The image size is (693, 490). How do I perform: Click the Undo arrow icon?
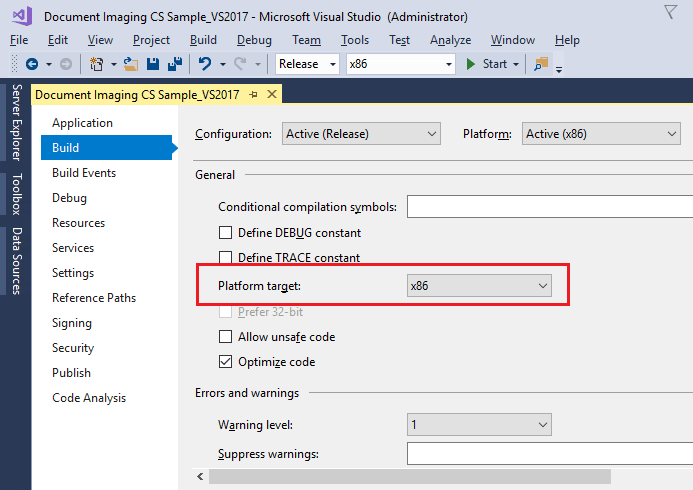click(205, 64)
